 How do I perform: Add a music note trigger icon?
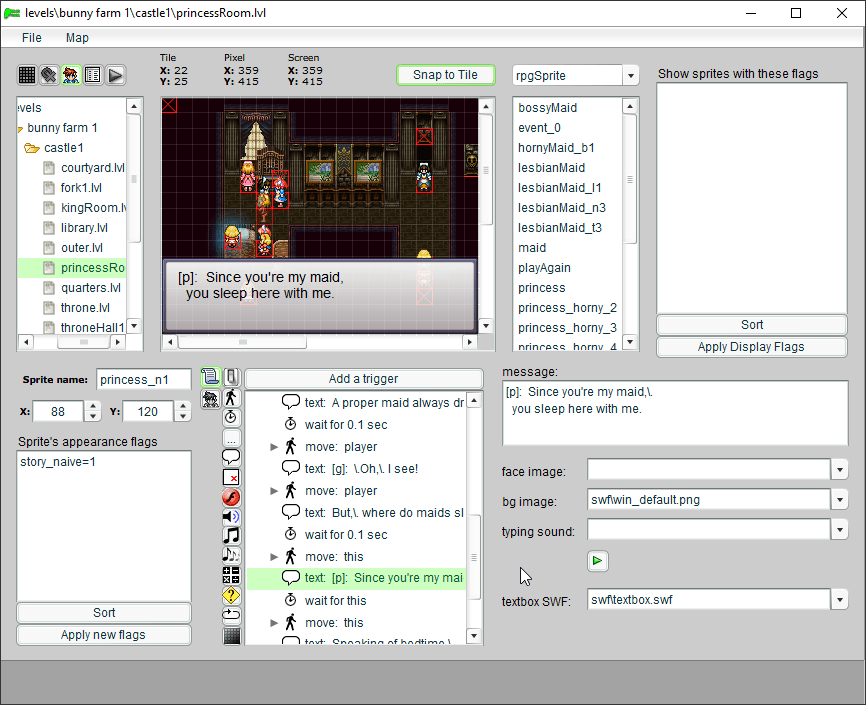(231, 536)
